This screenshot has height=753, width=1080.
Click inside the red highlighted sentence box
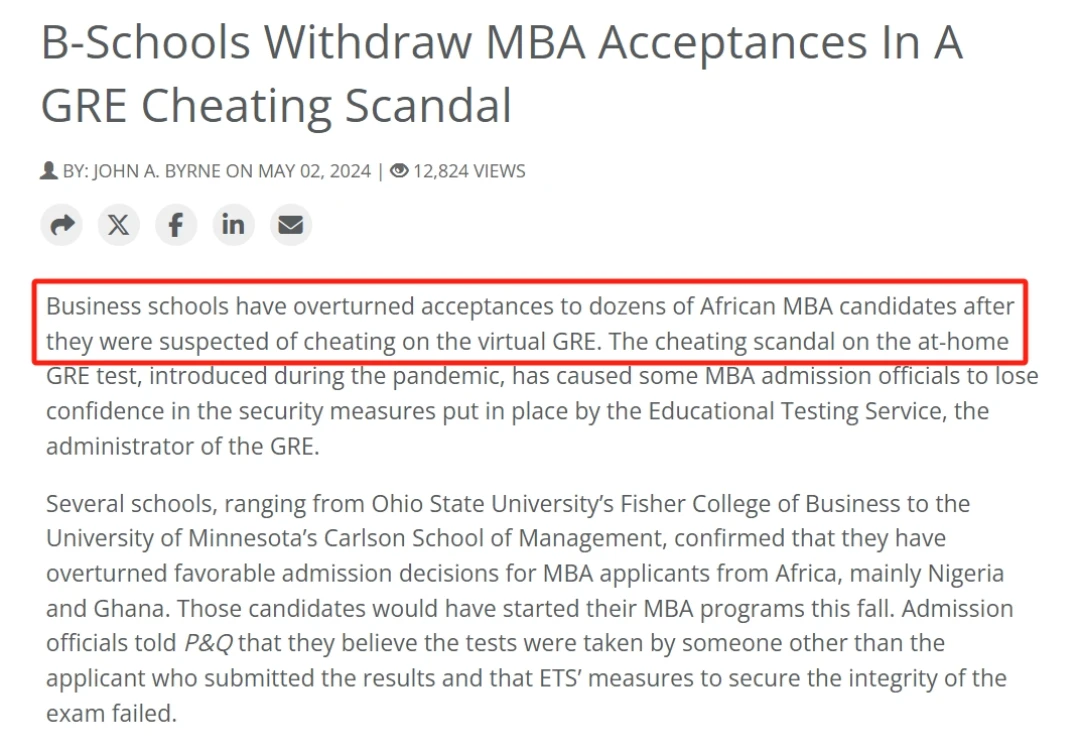530,322
